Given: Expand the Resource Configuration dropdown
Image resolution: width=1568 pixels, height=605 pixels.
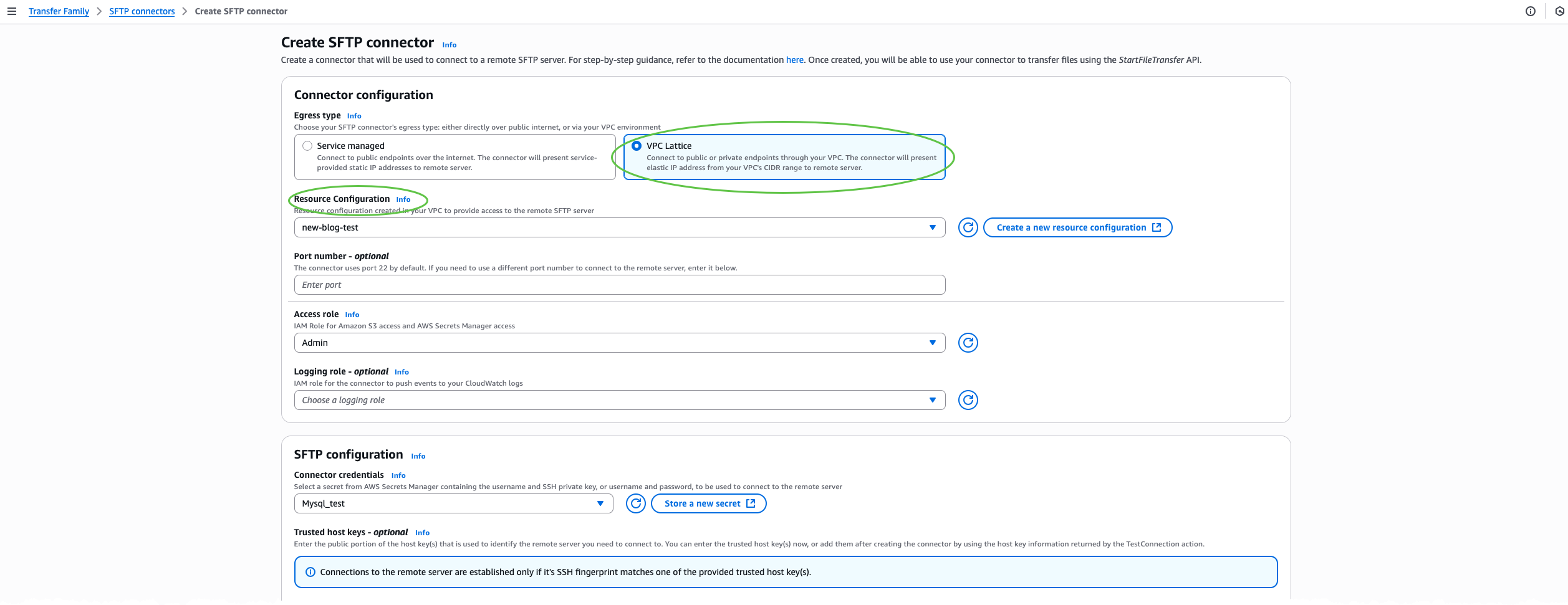Looking at the screenshot, I should click(619, 227).
